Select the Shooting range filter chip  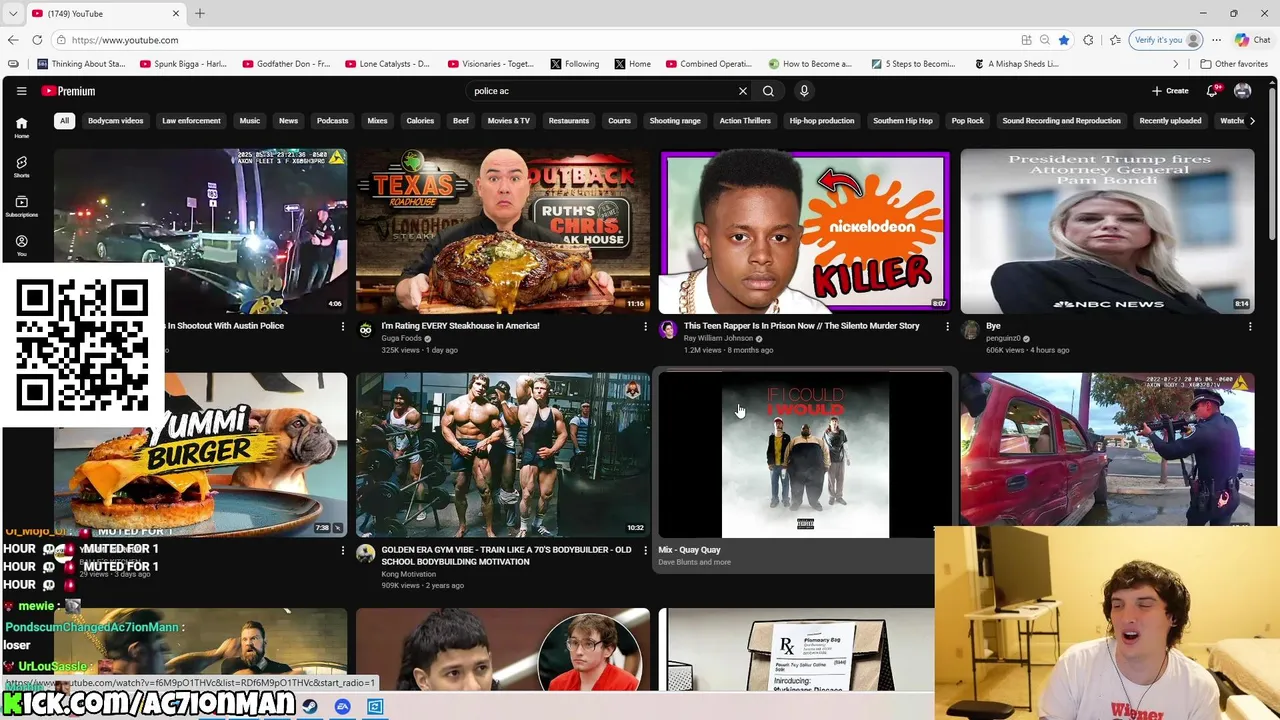click(675, 121)
